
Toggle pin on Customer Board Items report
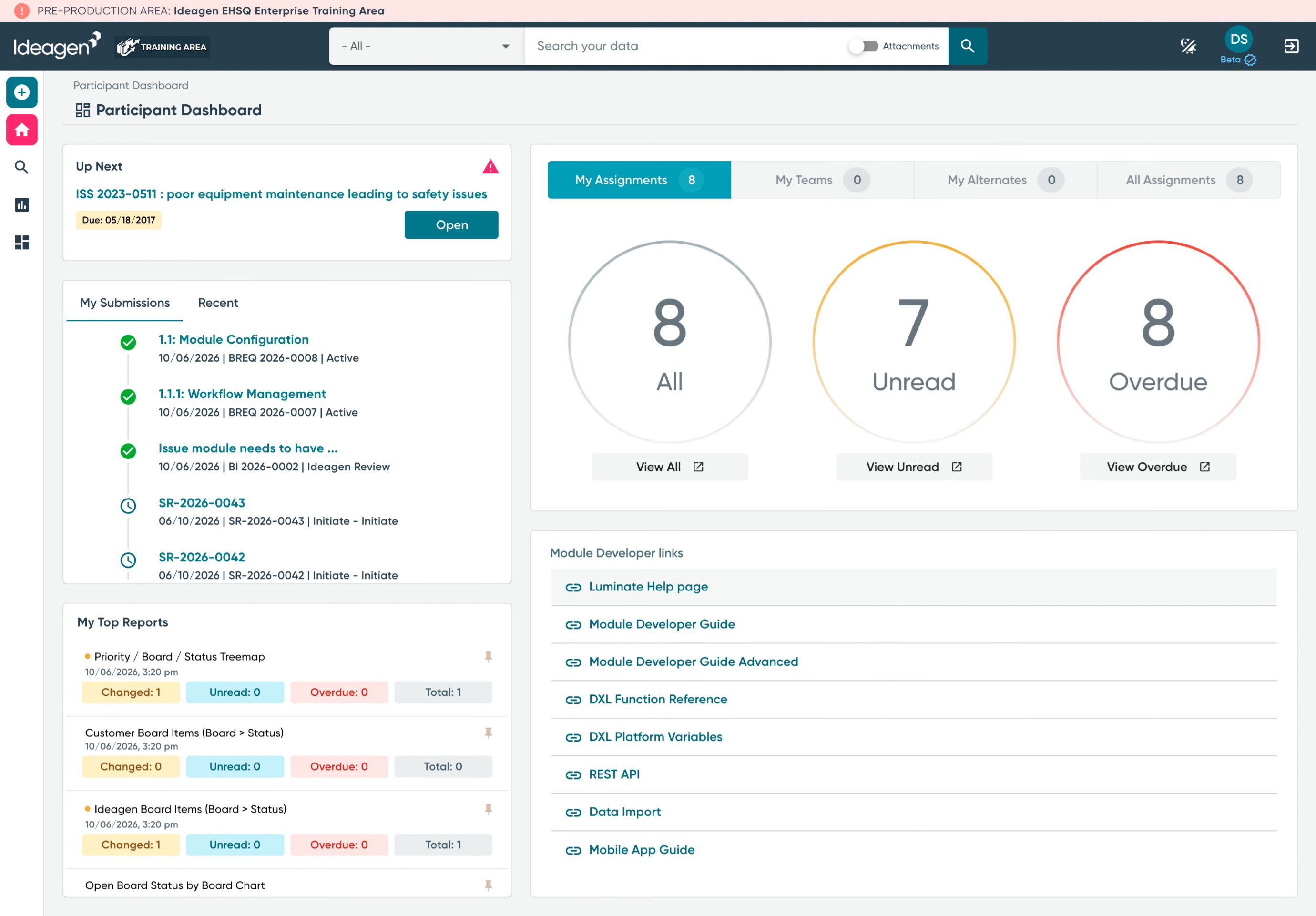click(489, 733)
